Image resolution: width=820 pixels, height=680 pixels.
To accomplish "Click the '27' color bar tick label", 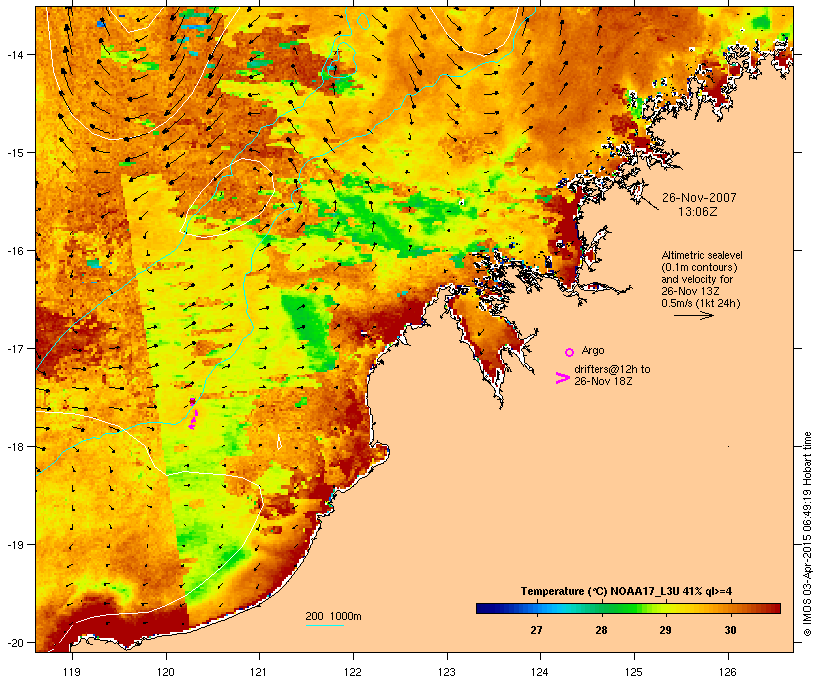I will pos(536,630).
